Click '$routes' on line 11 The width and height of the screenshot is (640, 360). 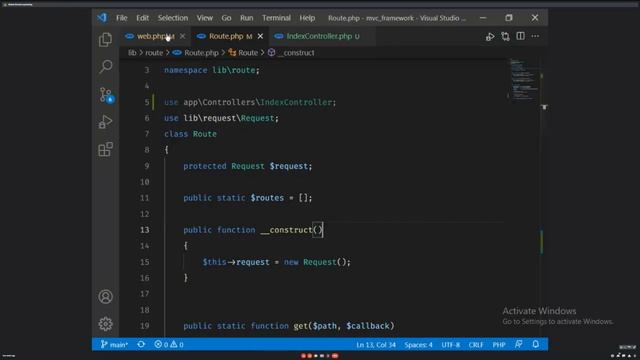click(267, 198)
